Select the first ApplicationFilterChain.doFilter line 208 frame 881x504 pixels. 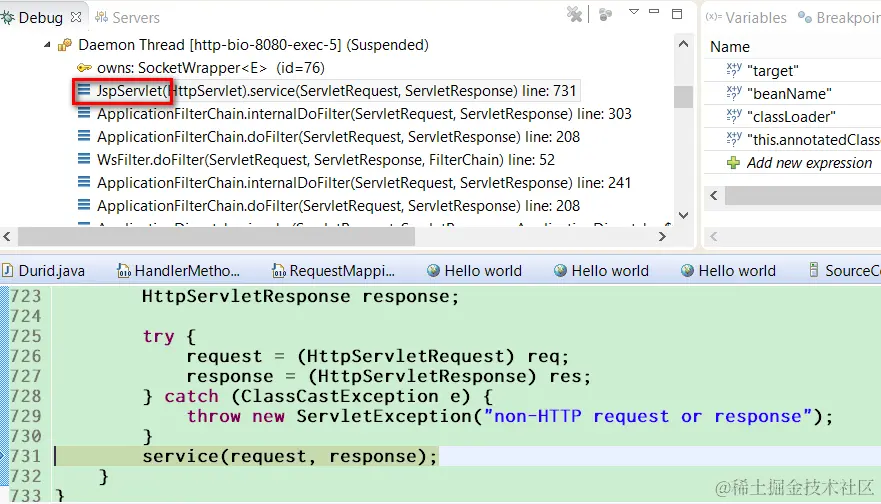tap(338, 137)
